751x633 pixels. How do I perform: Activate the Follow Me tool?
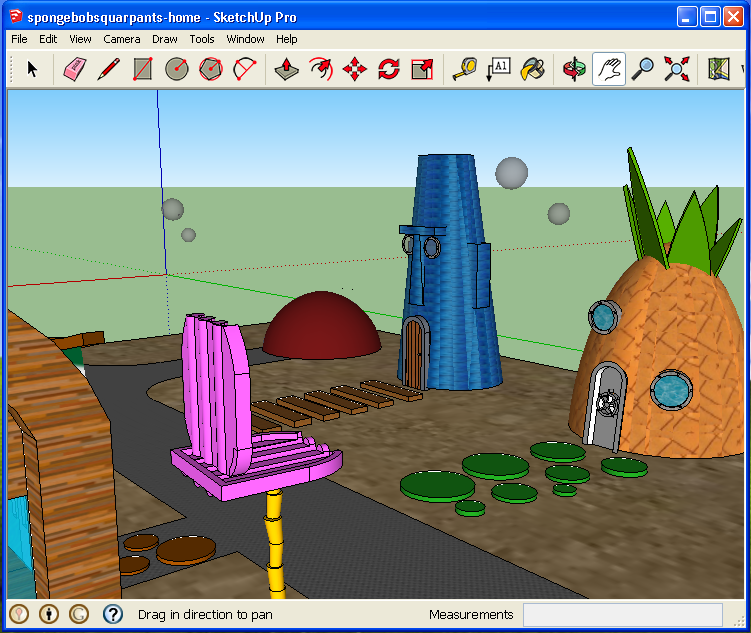tap(321, 69)
